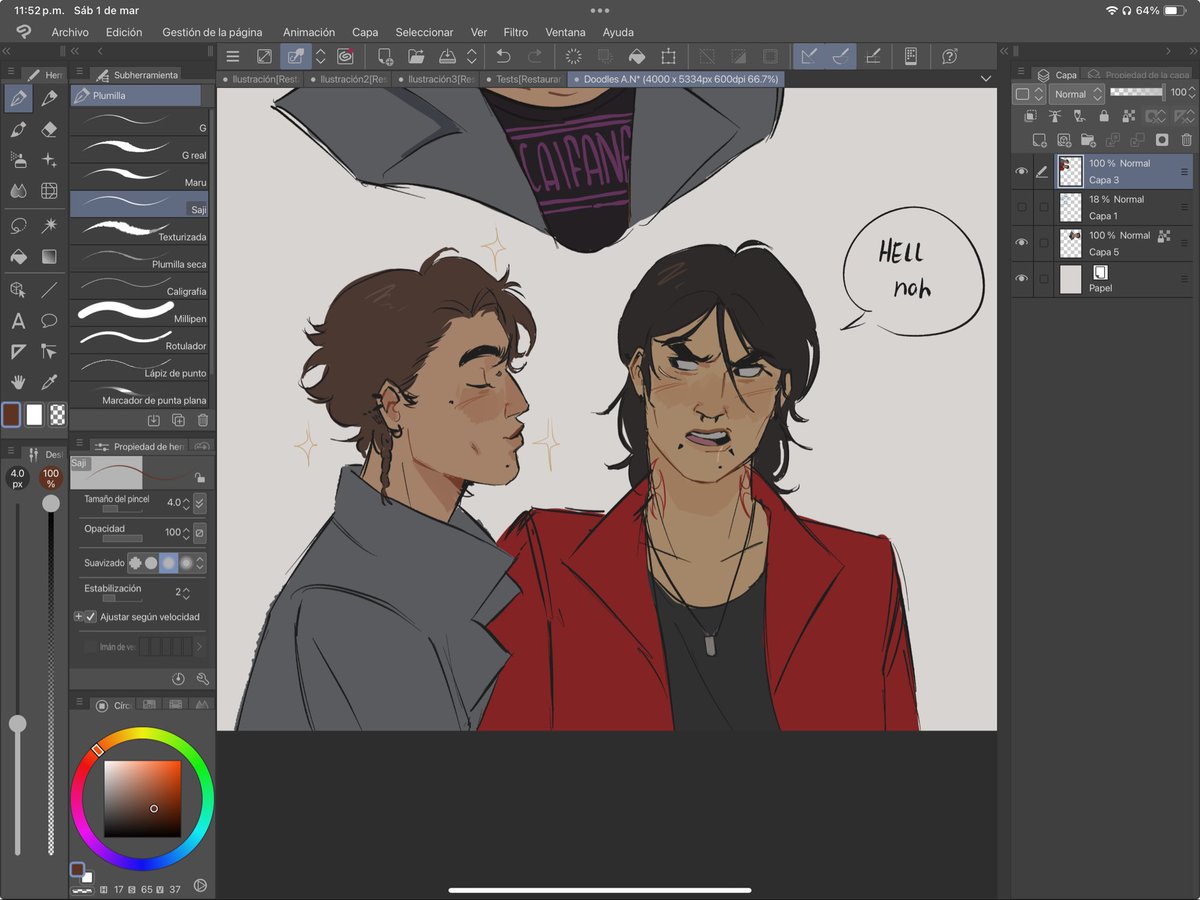The height and width of the screenshot is (900, 1200).
Task: Select the Balloon speech bubble tool
Action: coord(49,321)
